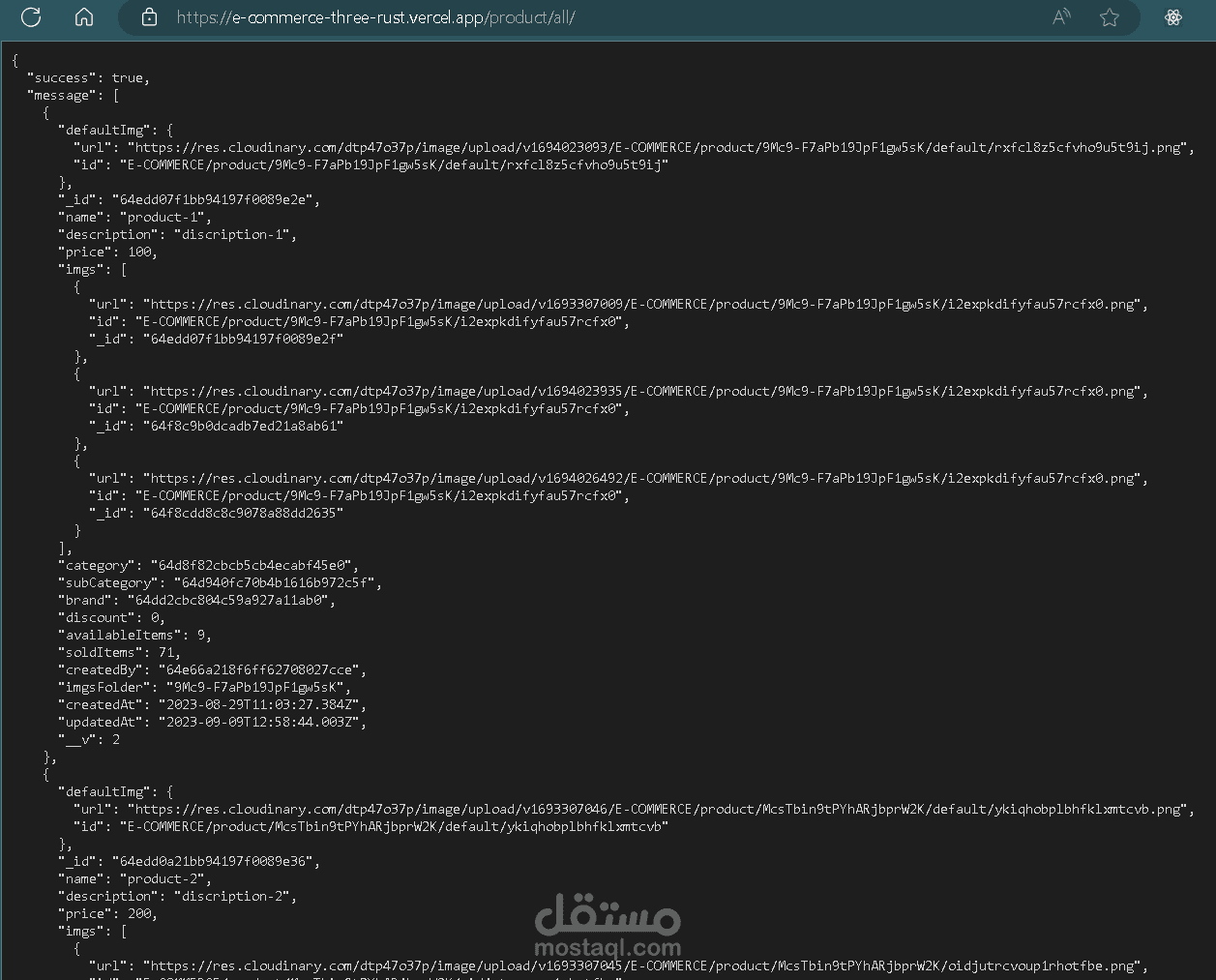The height and width of the screenshot is (980, 1216).
Task: Click the category value 64d8f82cbcb5cb4ecabf45e0
Action: 252,565
